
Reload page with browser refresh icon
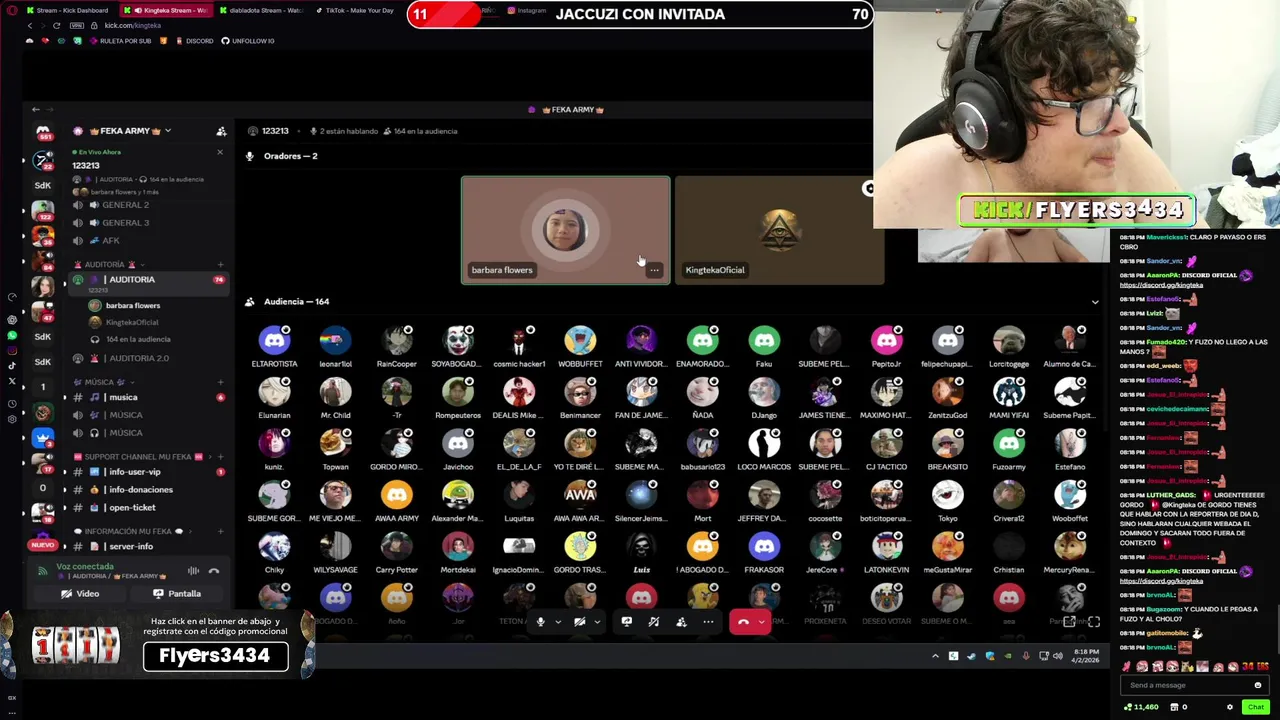pyautogui.click(x=56, y=25)
